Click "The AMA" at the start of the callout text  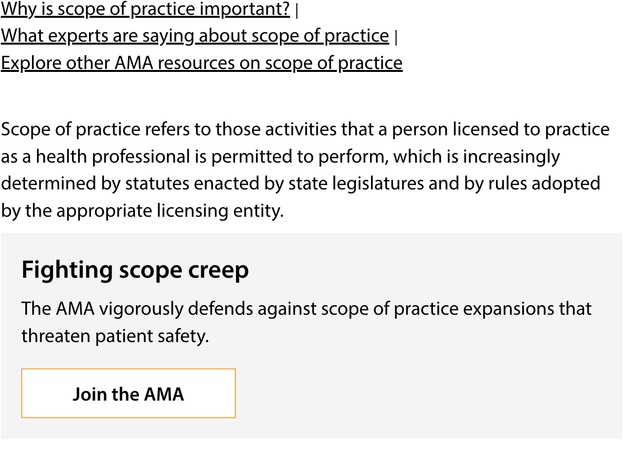coord(58,309)
